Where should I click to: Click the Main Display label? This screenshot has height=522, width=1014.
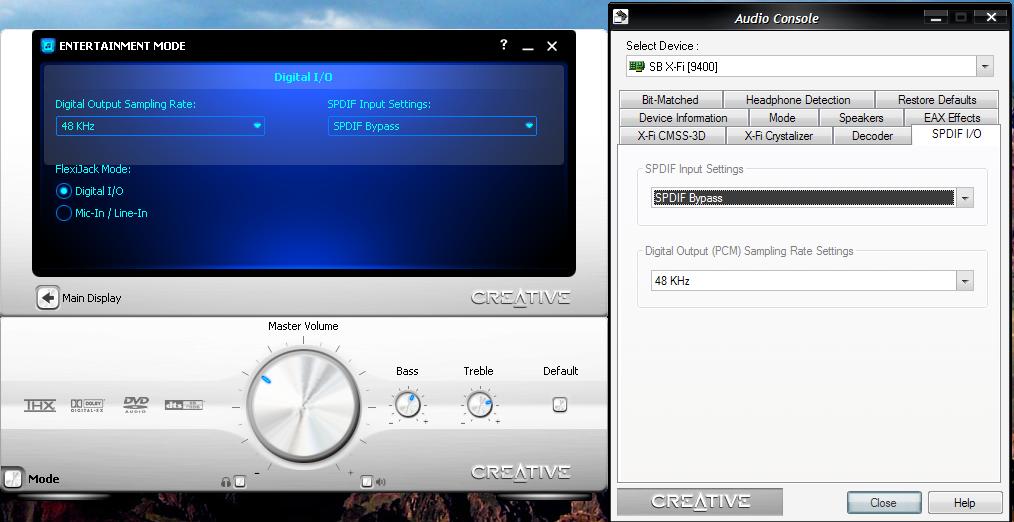(92, 298)
